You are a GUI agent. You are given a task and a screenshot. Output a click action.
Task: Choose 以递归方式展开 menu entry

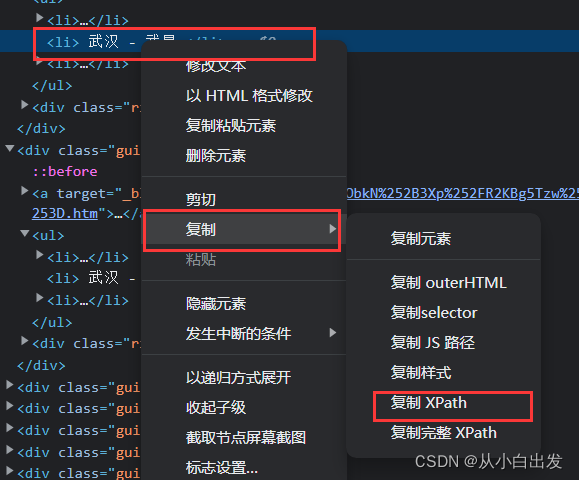coord(238,378)
